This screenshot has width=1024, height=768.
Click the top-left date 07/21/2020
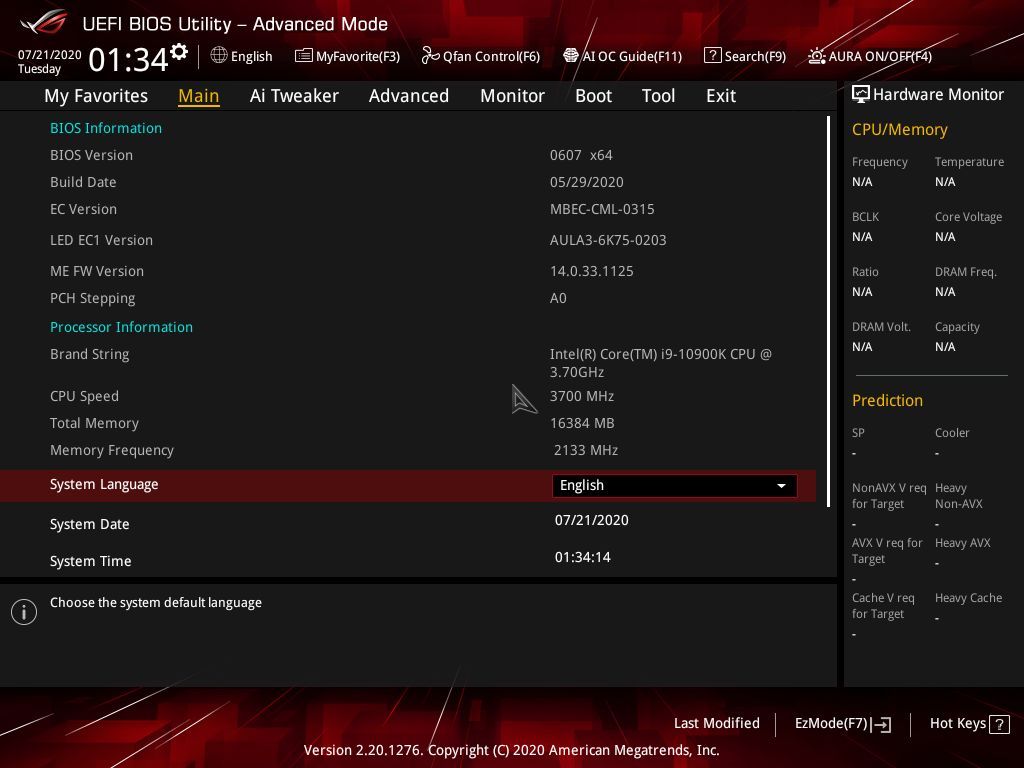(x=50, y=55)
